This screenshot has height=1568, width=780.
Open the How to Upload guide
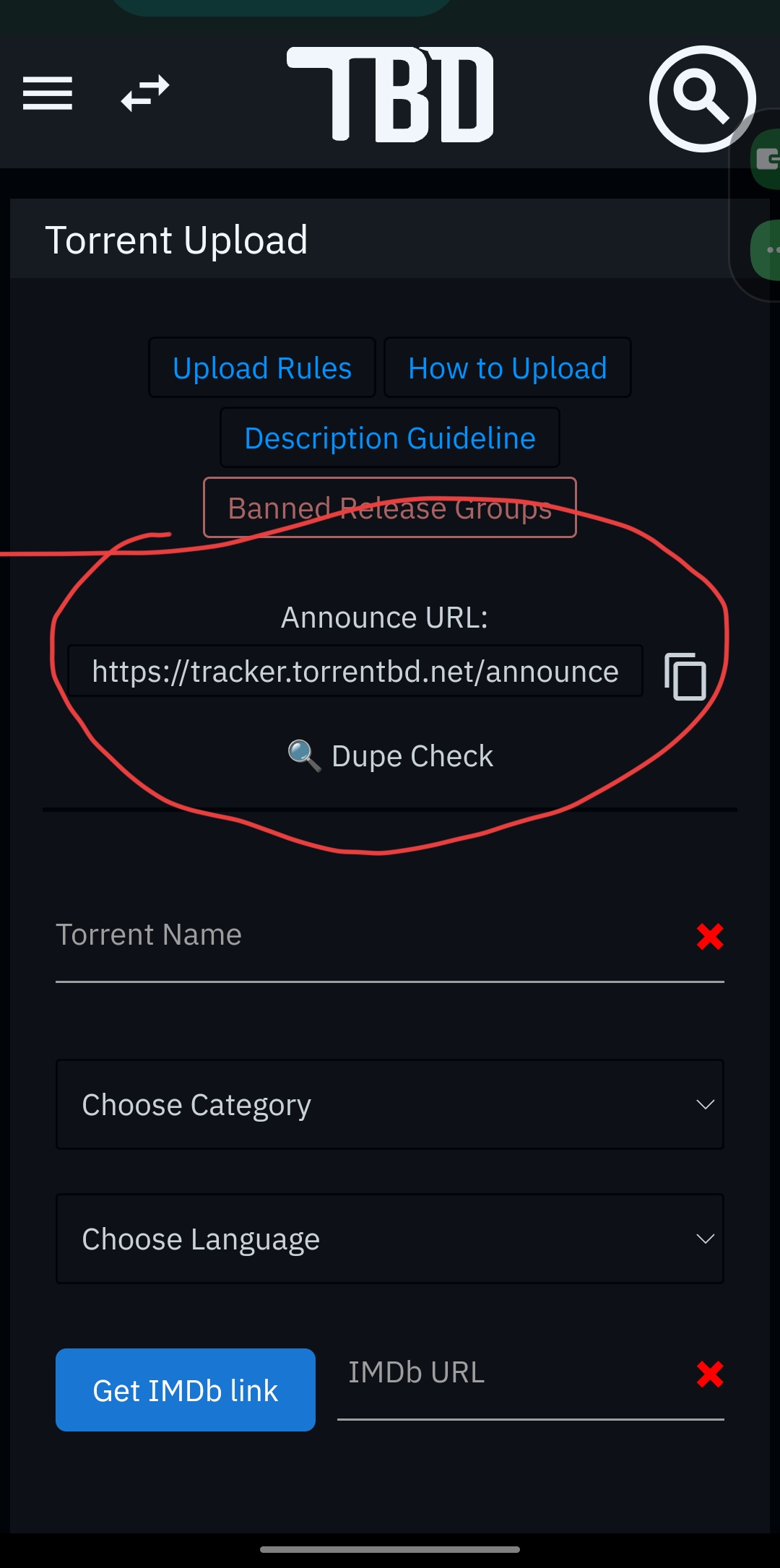pos(507,368)
